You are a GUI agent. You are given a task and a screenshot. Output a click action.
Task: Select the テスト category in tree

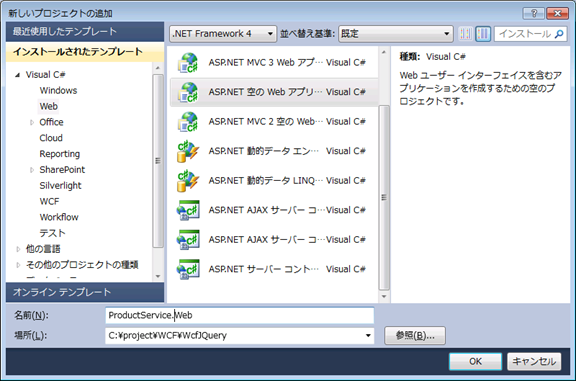(53, 233)
